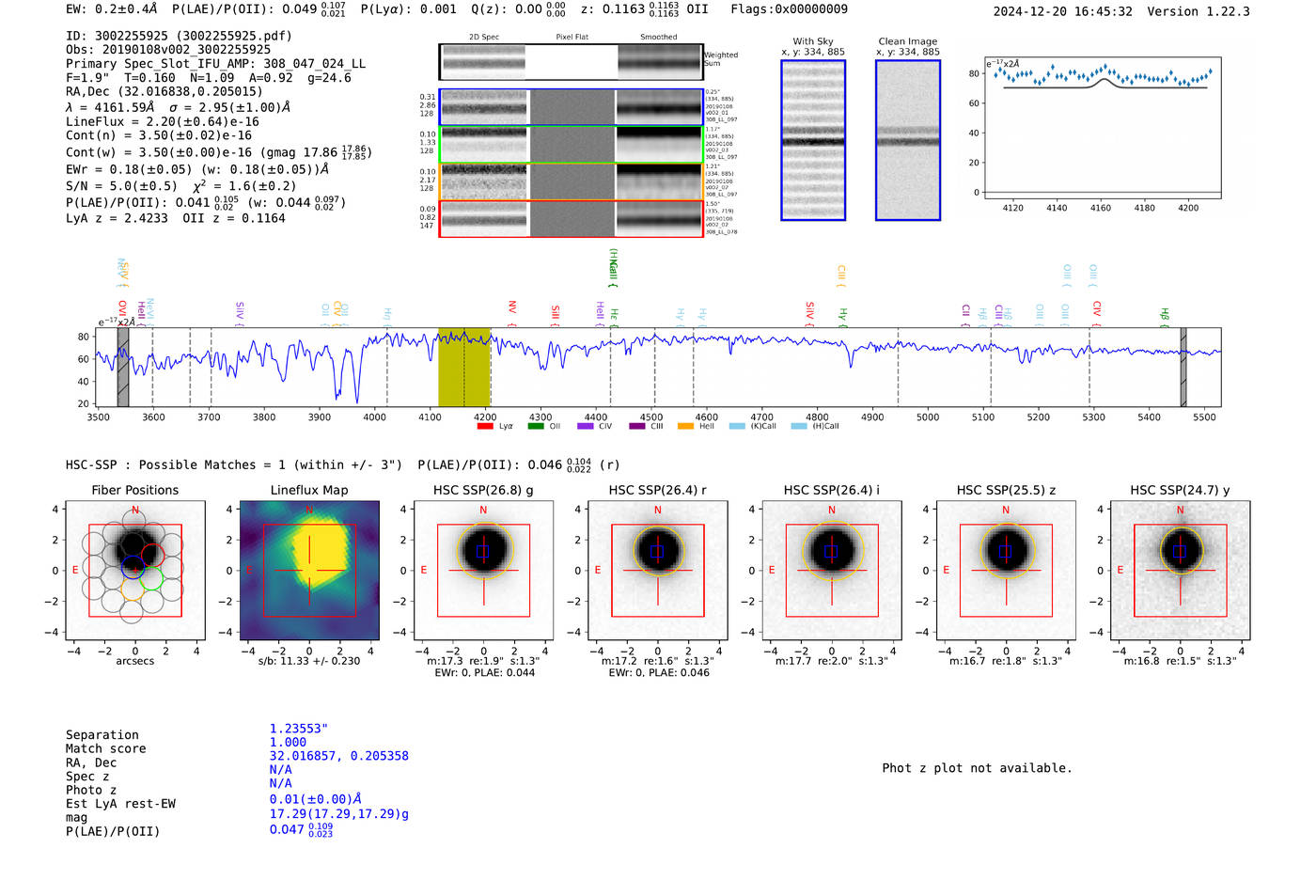Click the Primary Spec_Slot_IFU_AMP line

tap(216, 63)
